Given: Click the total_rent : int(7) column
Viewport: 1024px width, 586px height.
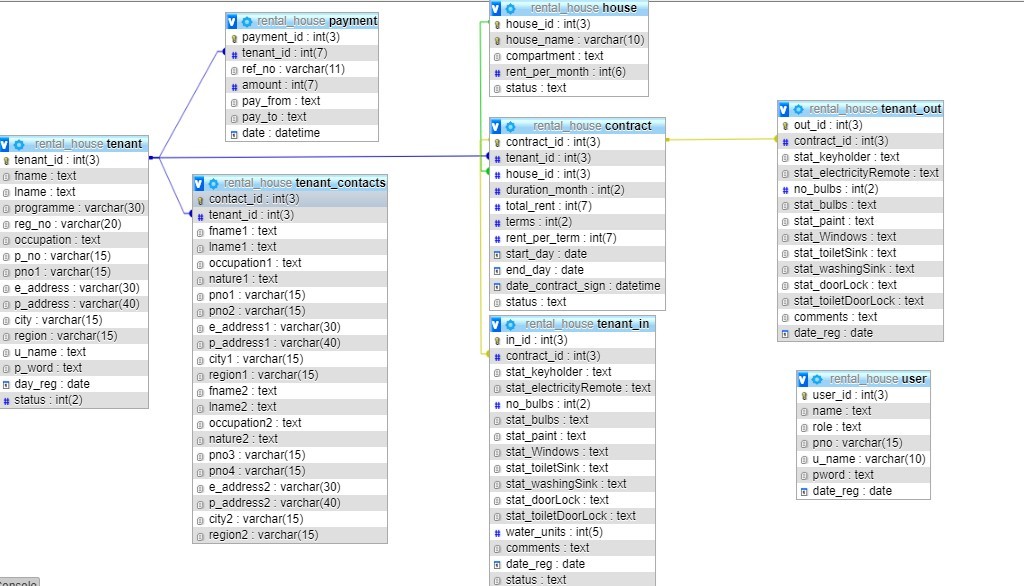Looking at the screenshot, I should point(577,206).
